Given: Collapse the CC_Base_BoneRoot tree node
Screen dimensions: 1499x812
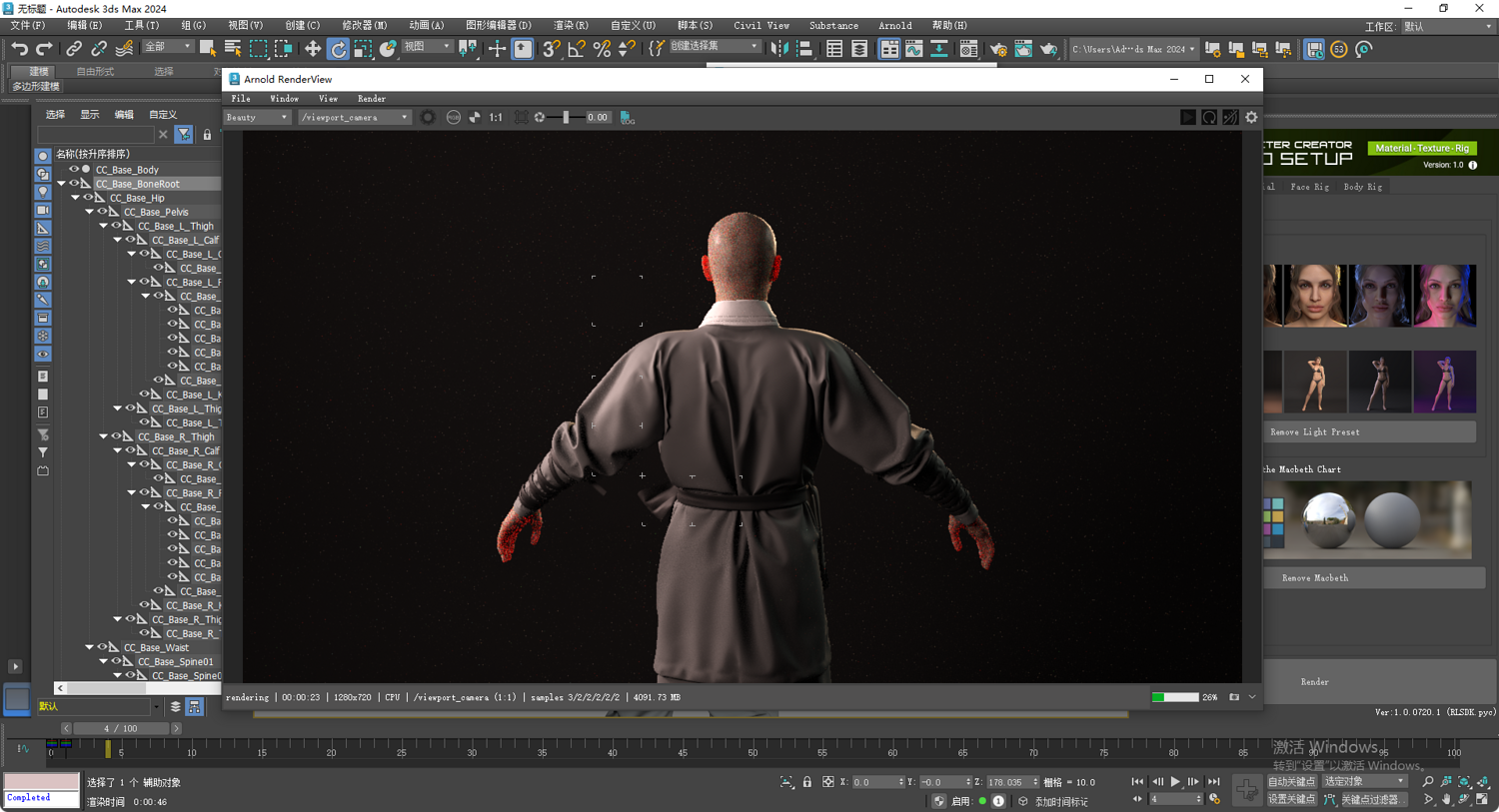Looking at the screenshot, I should pos(61,184).
